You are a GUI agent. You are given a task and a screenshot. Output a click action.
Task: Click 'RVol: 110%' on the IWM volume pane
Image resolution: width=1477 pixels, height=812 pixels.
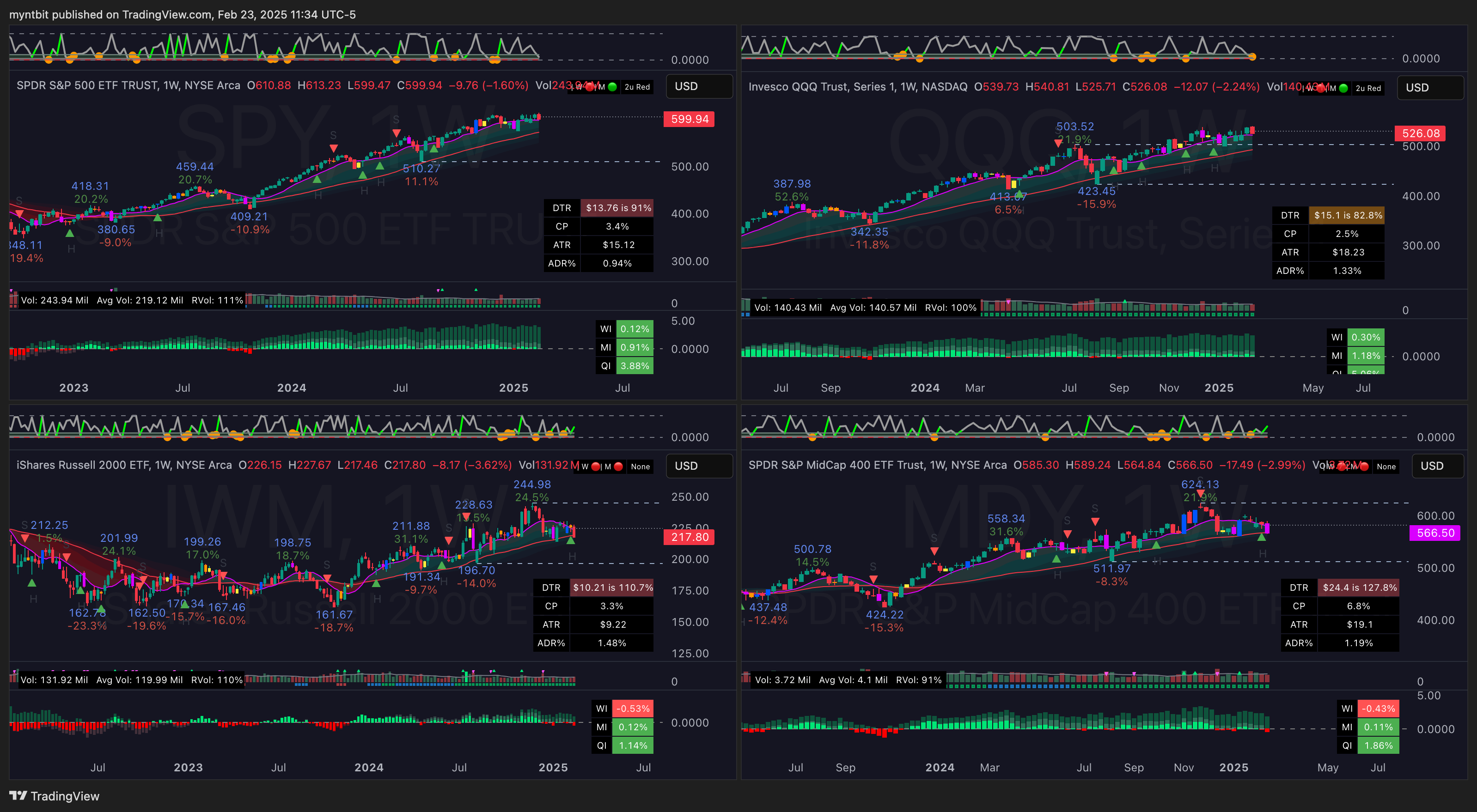(x=217, y=680)
